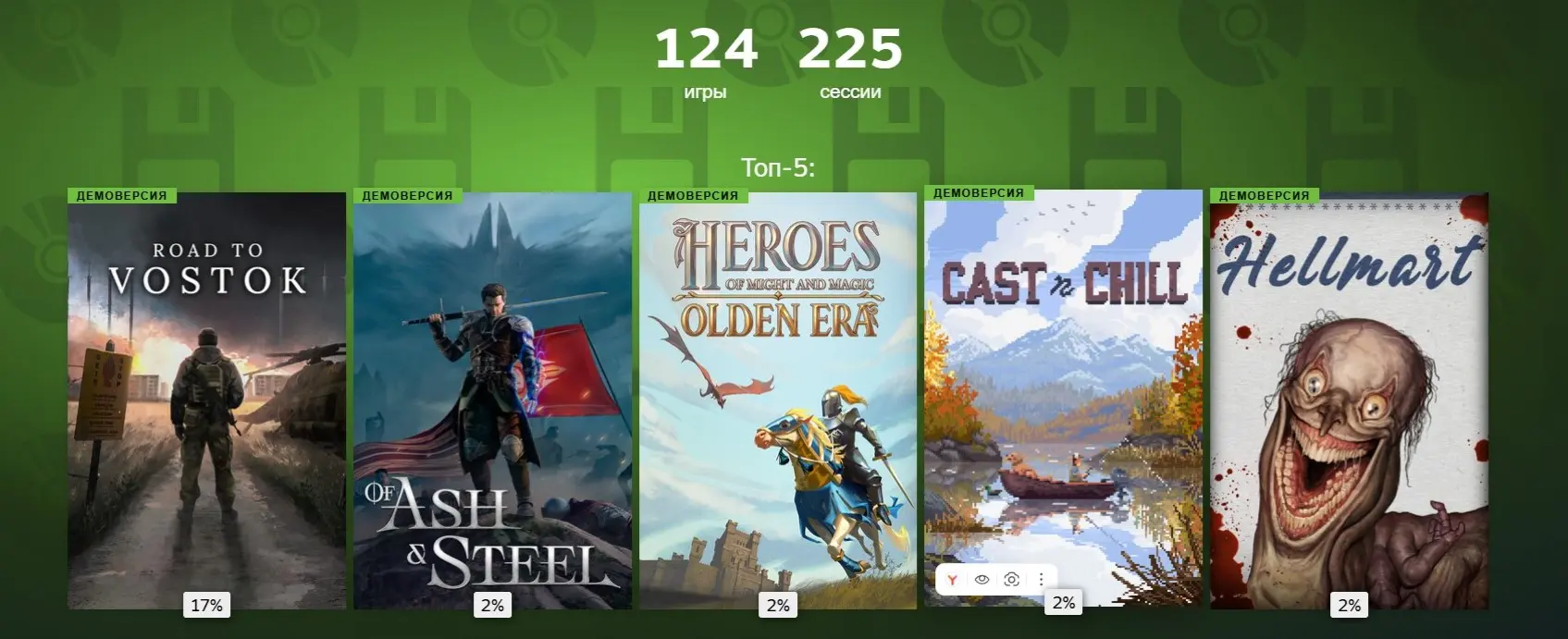
Task: Click the 2% badge under Hellmart
Action: click(x=1350, y=605)
